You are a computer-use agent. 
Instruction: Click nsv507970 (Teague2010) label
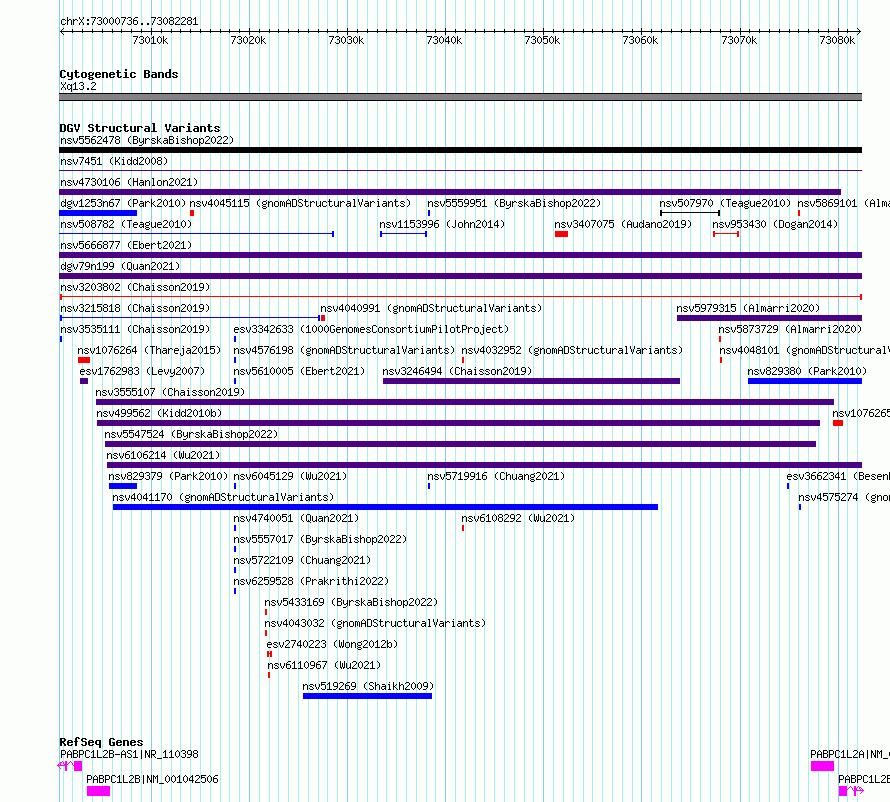click(x=725, y=203)
